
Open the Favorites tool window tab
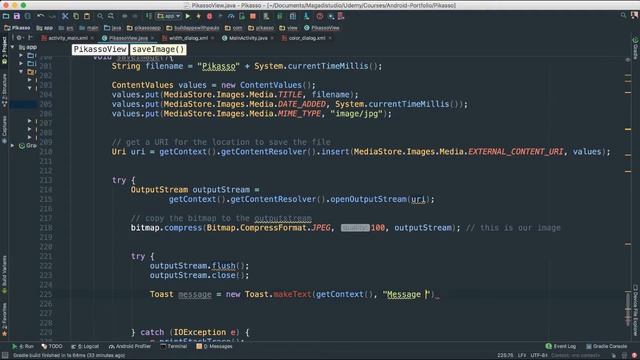point(4,319)
